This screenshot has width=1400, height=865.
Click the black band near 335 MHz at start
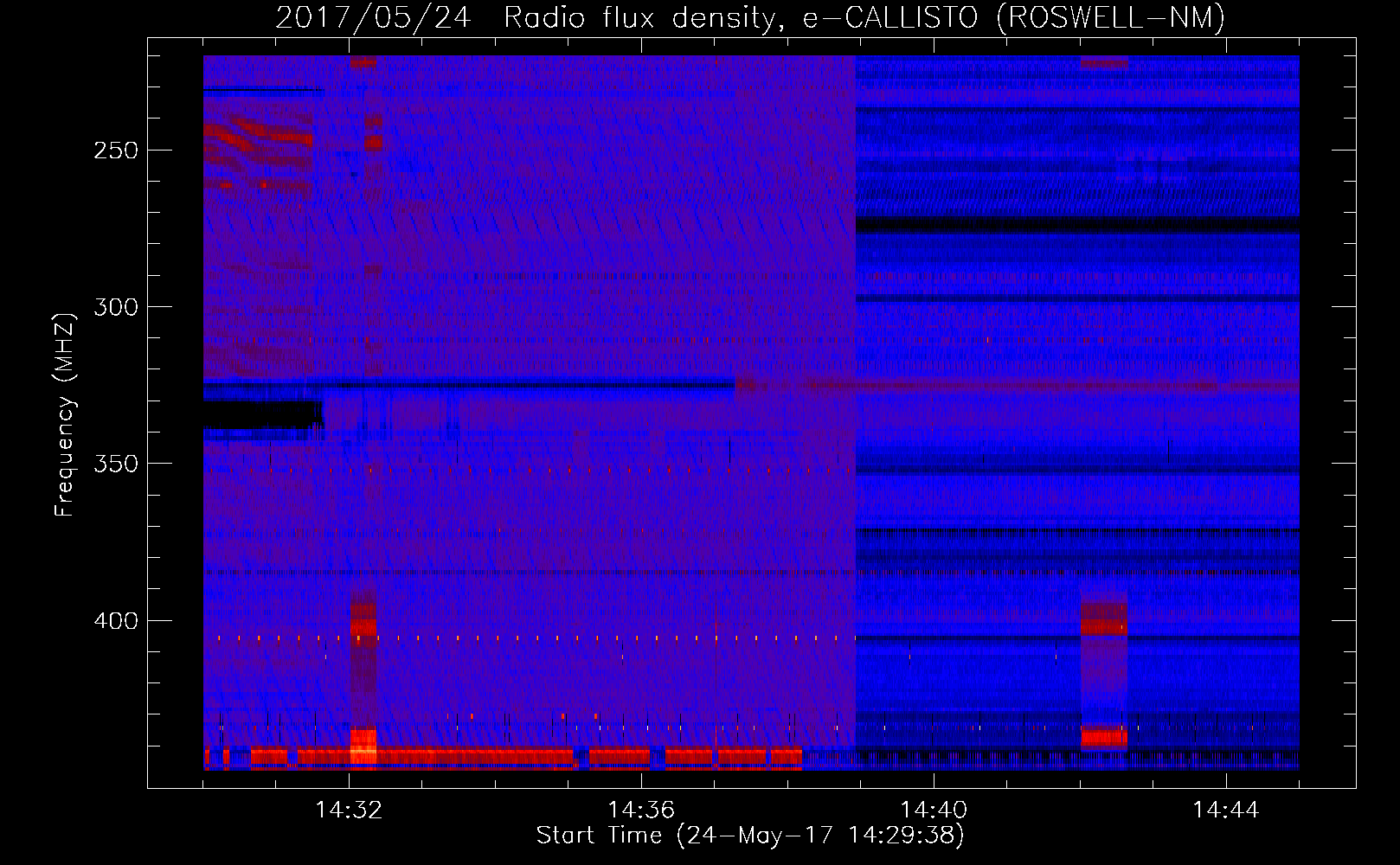[x=262, y=414]
